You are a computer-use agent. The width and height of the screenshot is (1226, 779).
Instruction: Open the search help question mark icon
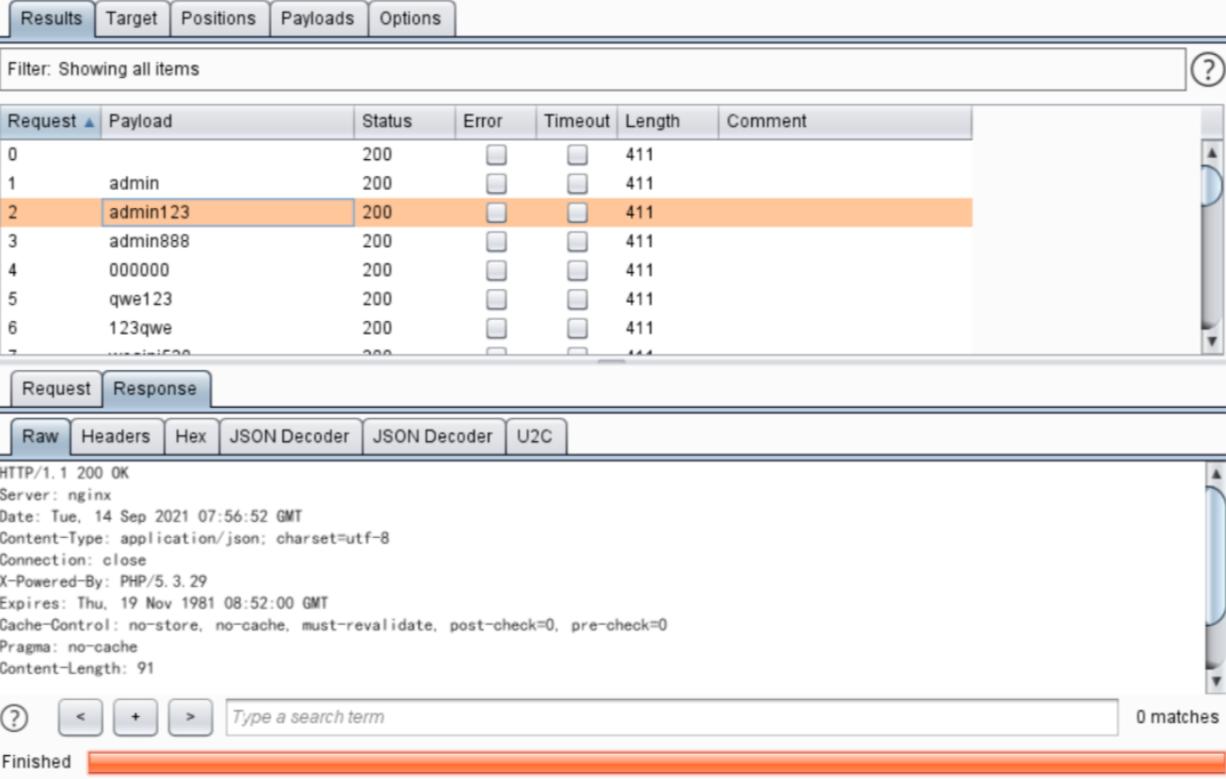[14, 717]
